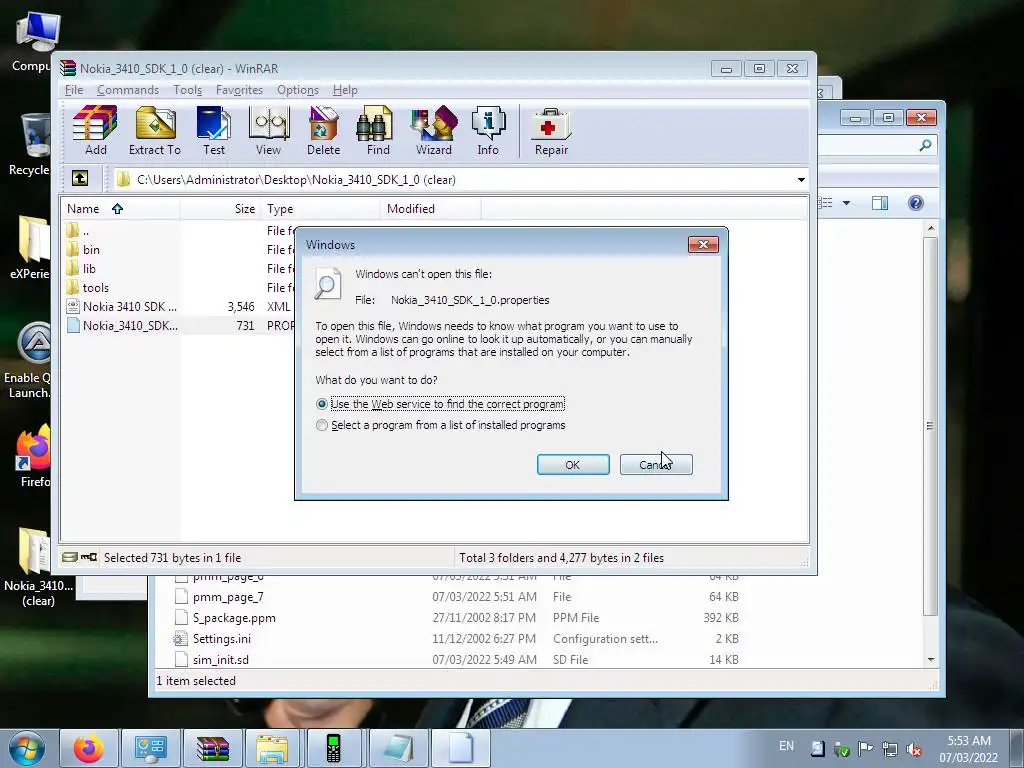Click the Windows Explorer taskbar icon
Image resolution: width=1024 pixels, height=768 pixels.
(272, 748)
